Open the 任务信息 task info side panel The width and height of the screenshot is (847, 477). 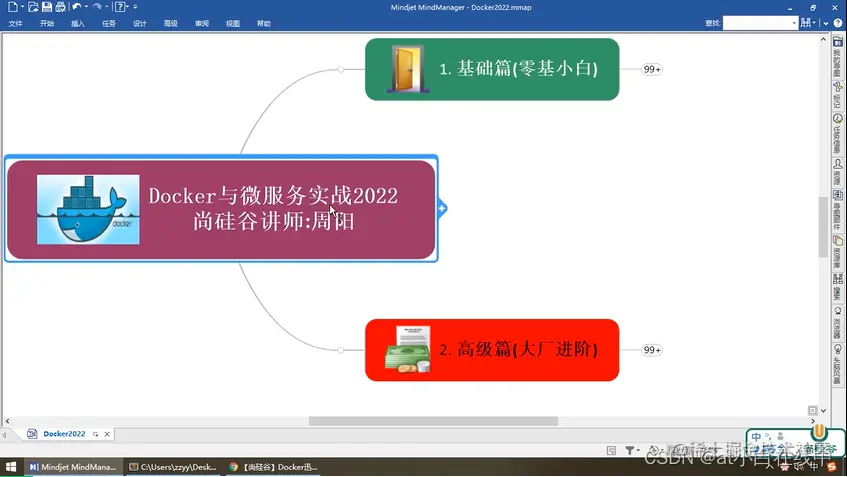pos(837,133)
